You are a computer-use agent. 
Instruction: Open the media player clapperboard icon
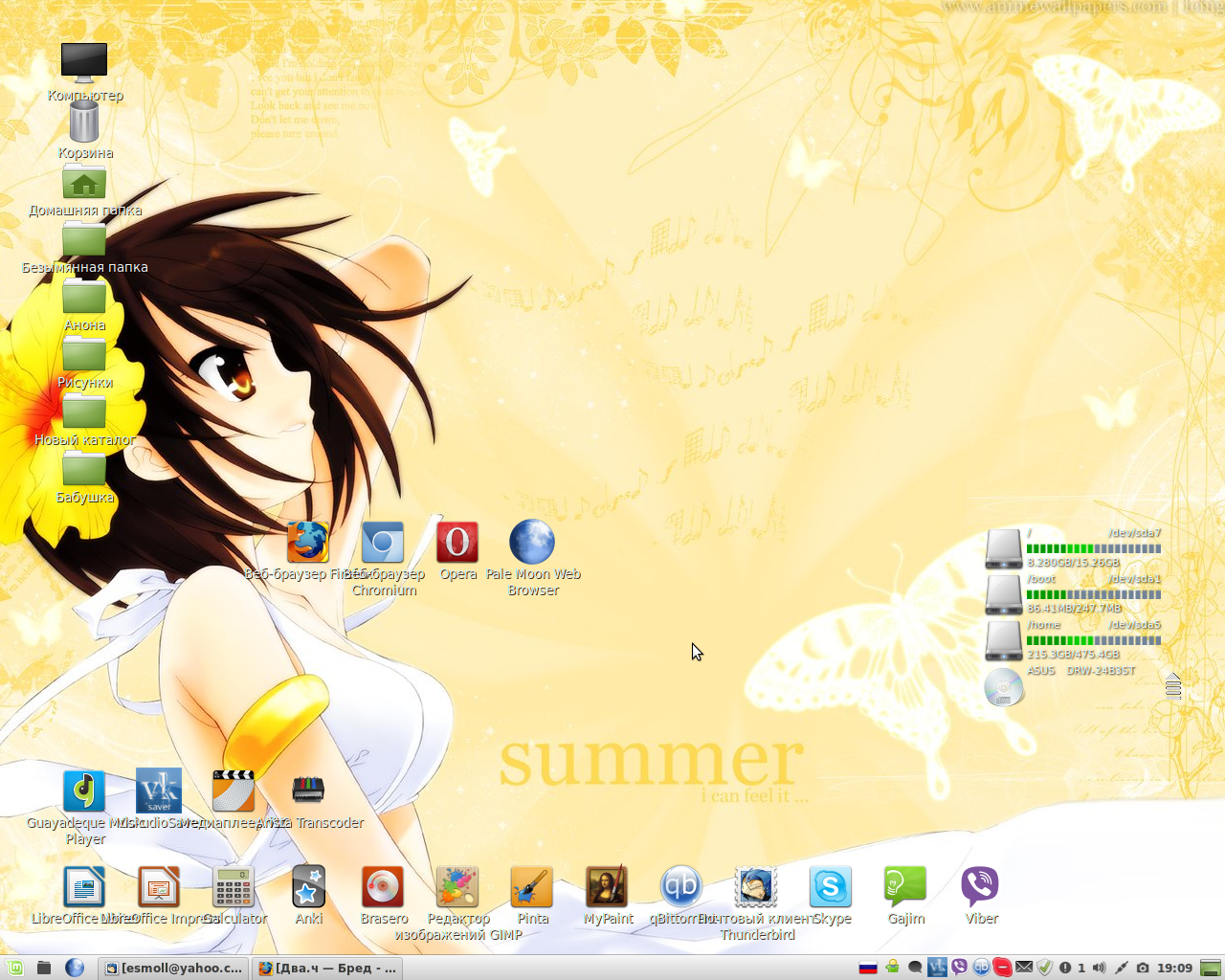(234, 791)
